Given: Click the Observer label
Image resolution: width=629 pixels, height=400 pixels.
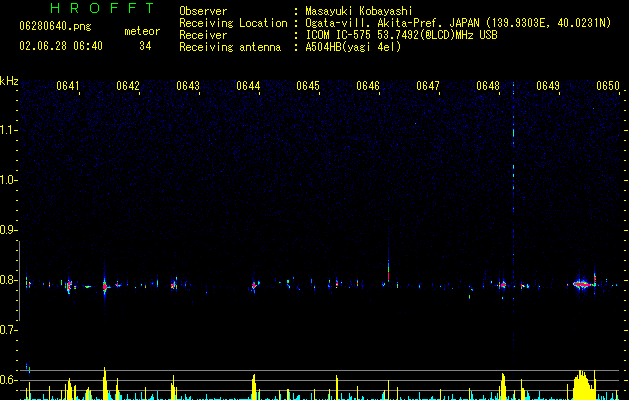Looking at the screenshot, I should pyautogui.click(x=203, y=11).
